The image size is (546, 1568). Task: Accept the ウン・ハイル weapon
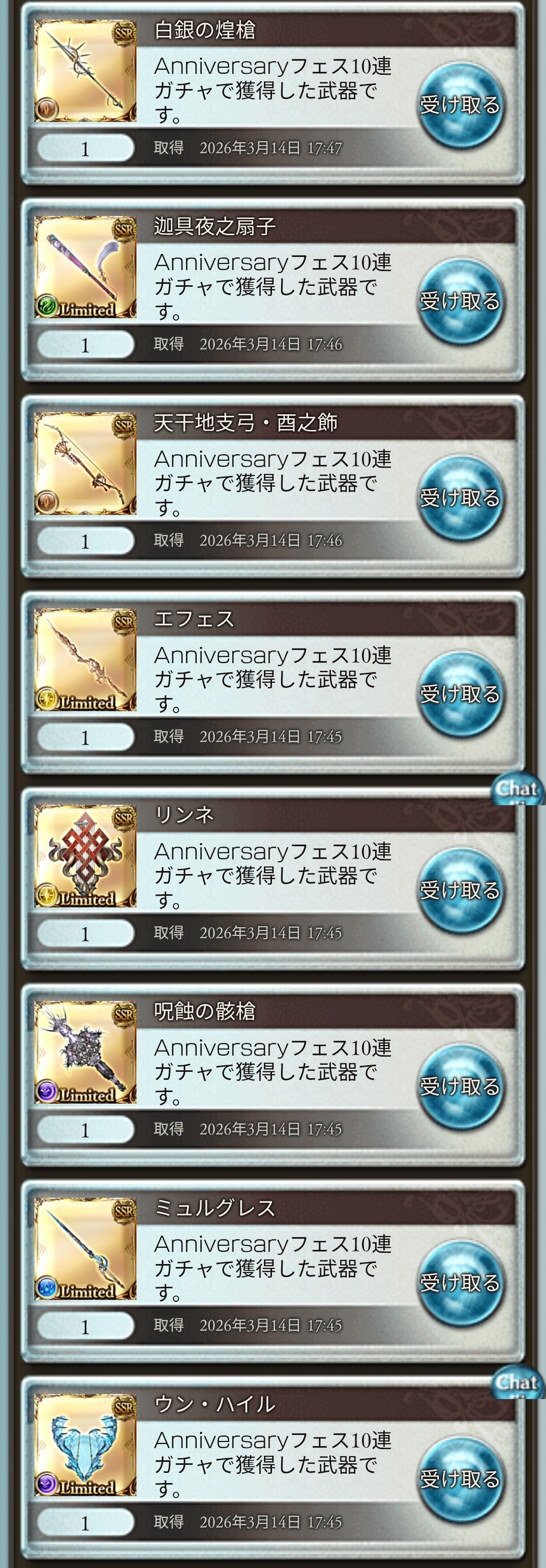[x=461, y=1479]
